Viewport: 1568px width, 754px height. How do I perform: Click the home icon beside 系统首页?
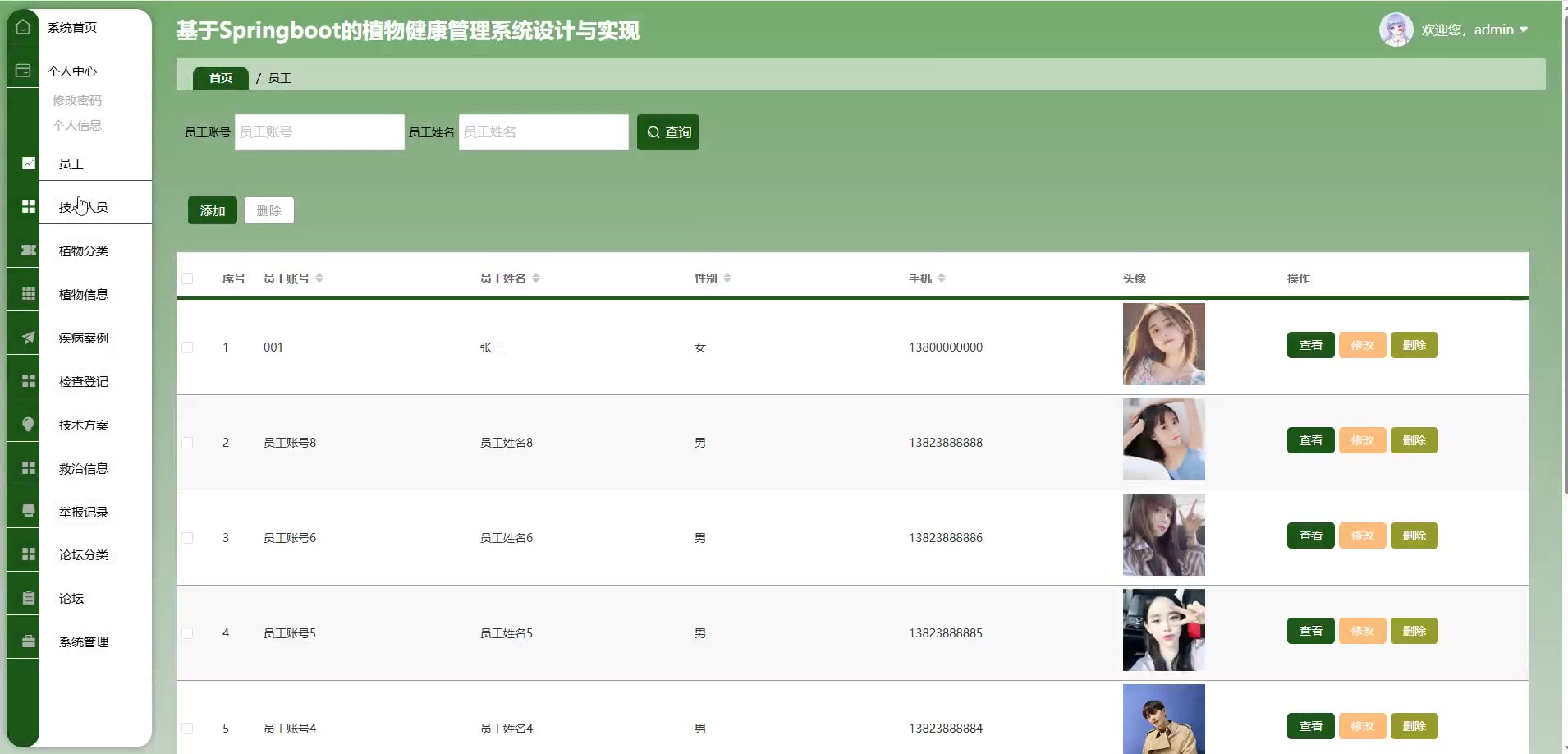pyautogui.click(x=23, y=27)
